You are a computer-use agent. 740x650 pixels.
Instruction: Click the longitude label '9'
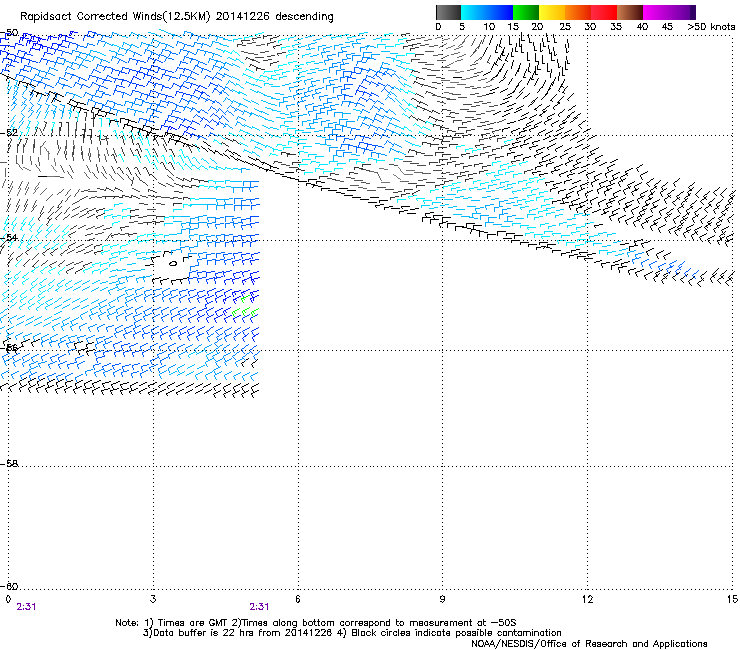click(x=442, y=599)
